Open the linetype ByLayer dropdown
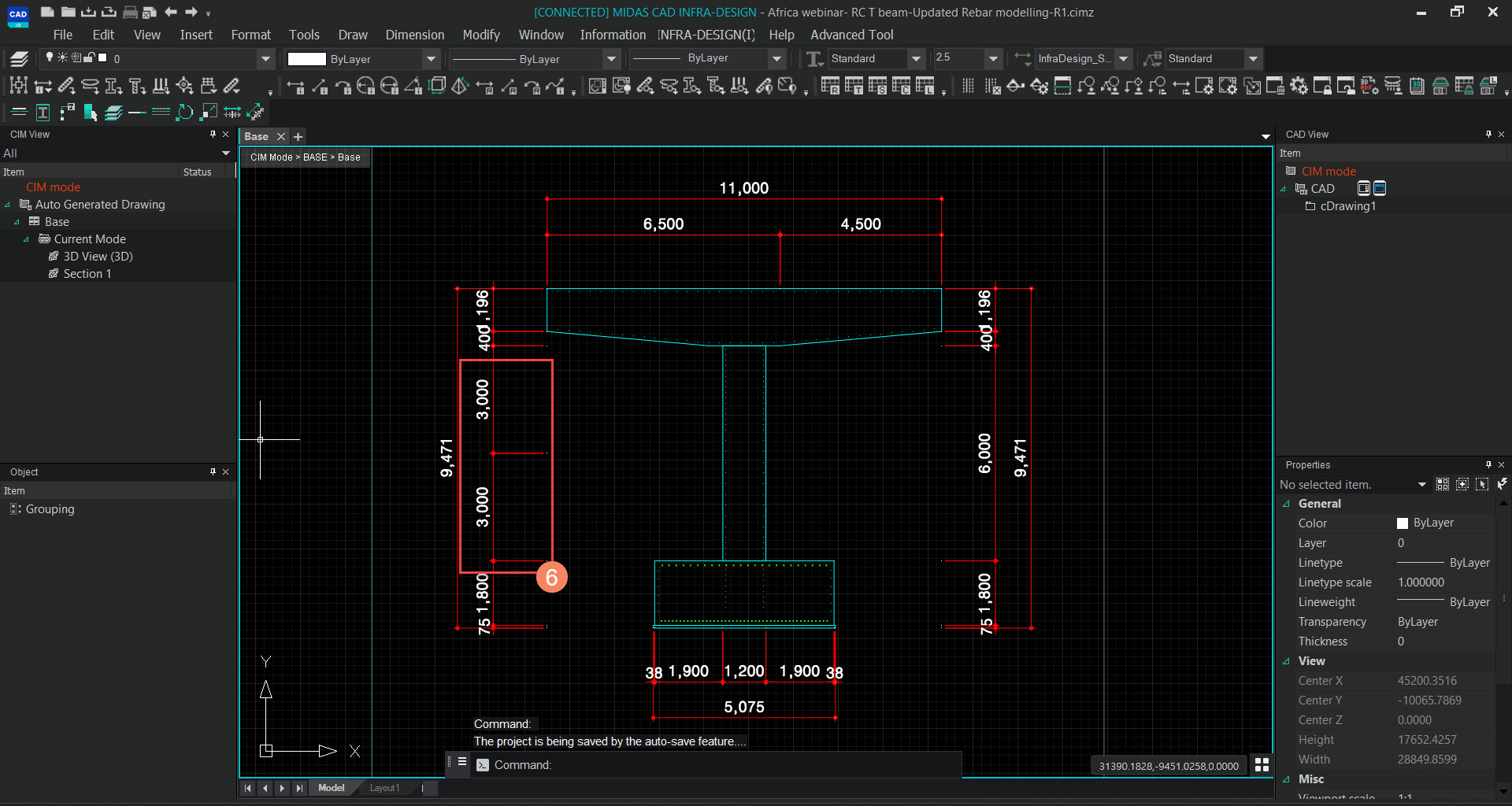 pyautogui.click(x=611, y=59)
